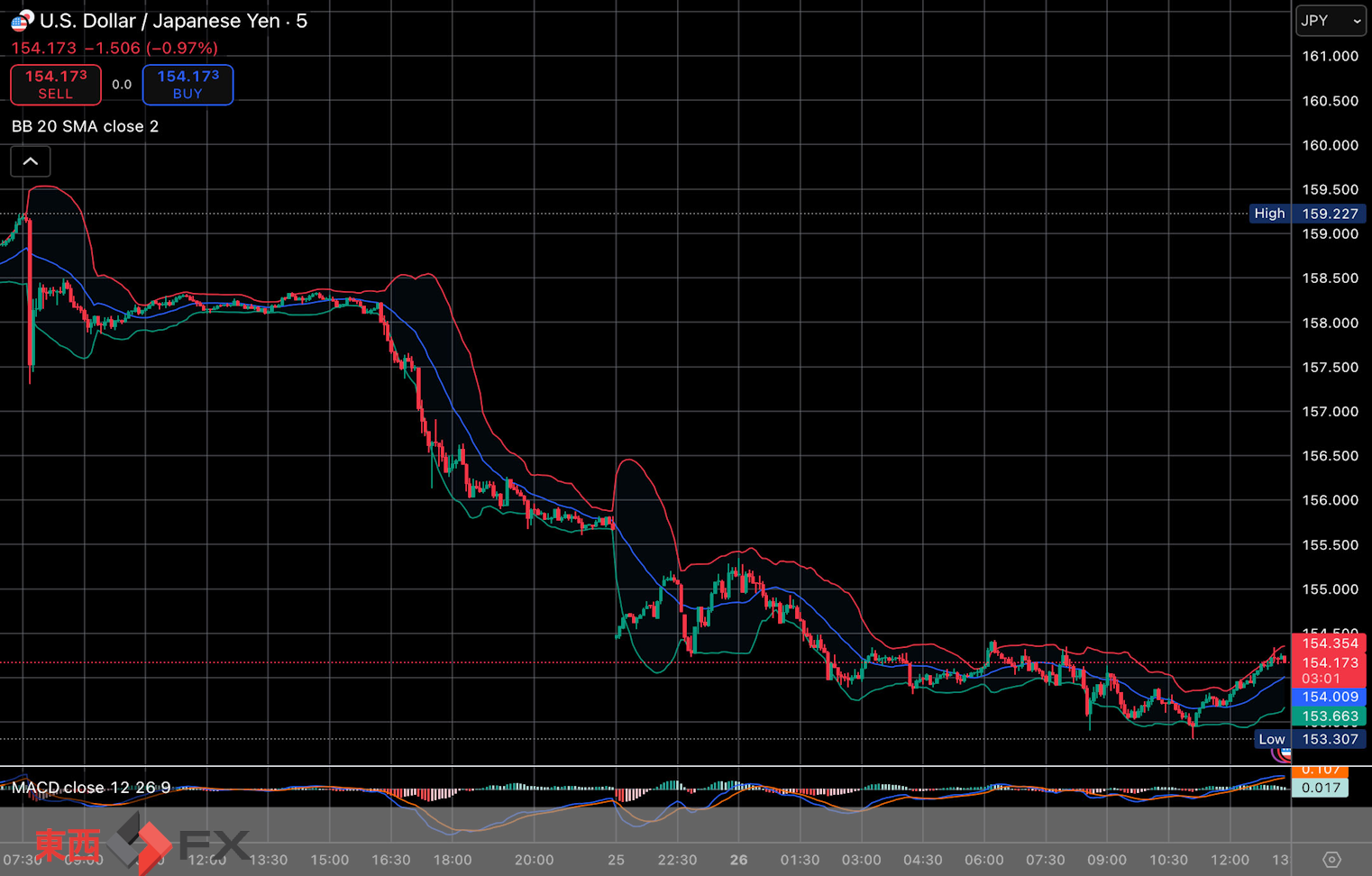This screenshot has height=876, width=1372.
Task: Click the red 154.354 upper band price tag
Action: (x=1329, y=643)
